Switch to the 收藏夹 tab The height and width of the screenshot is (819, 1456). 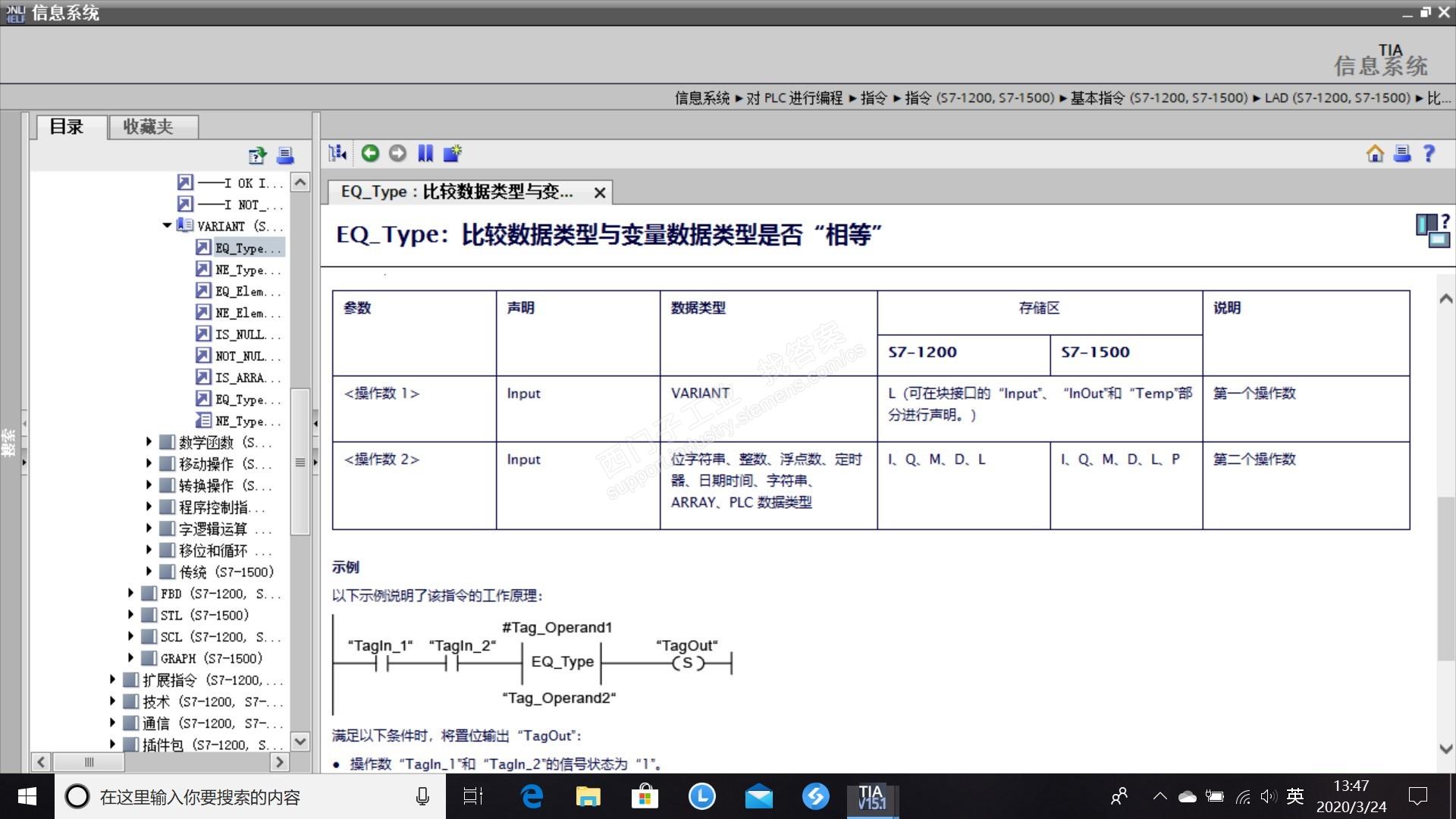(x=149, y=127)
